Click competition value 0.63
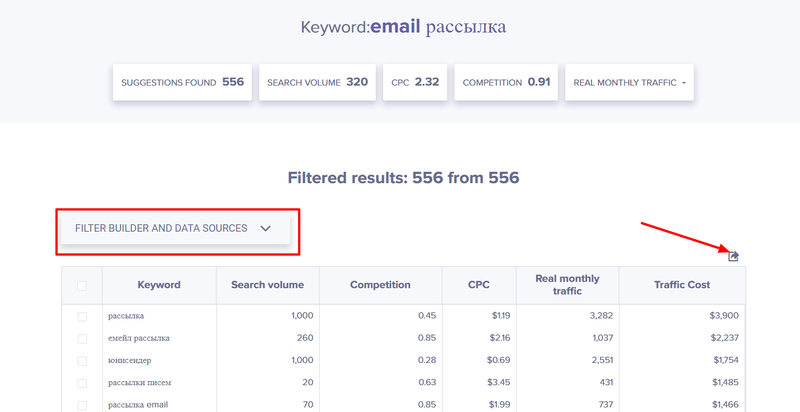This screenshot has width=800, height=412. [427, 382]
